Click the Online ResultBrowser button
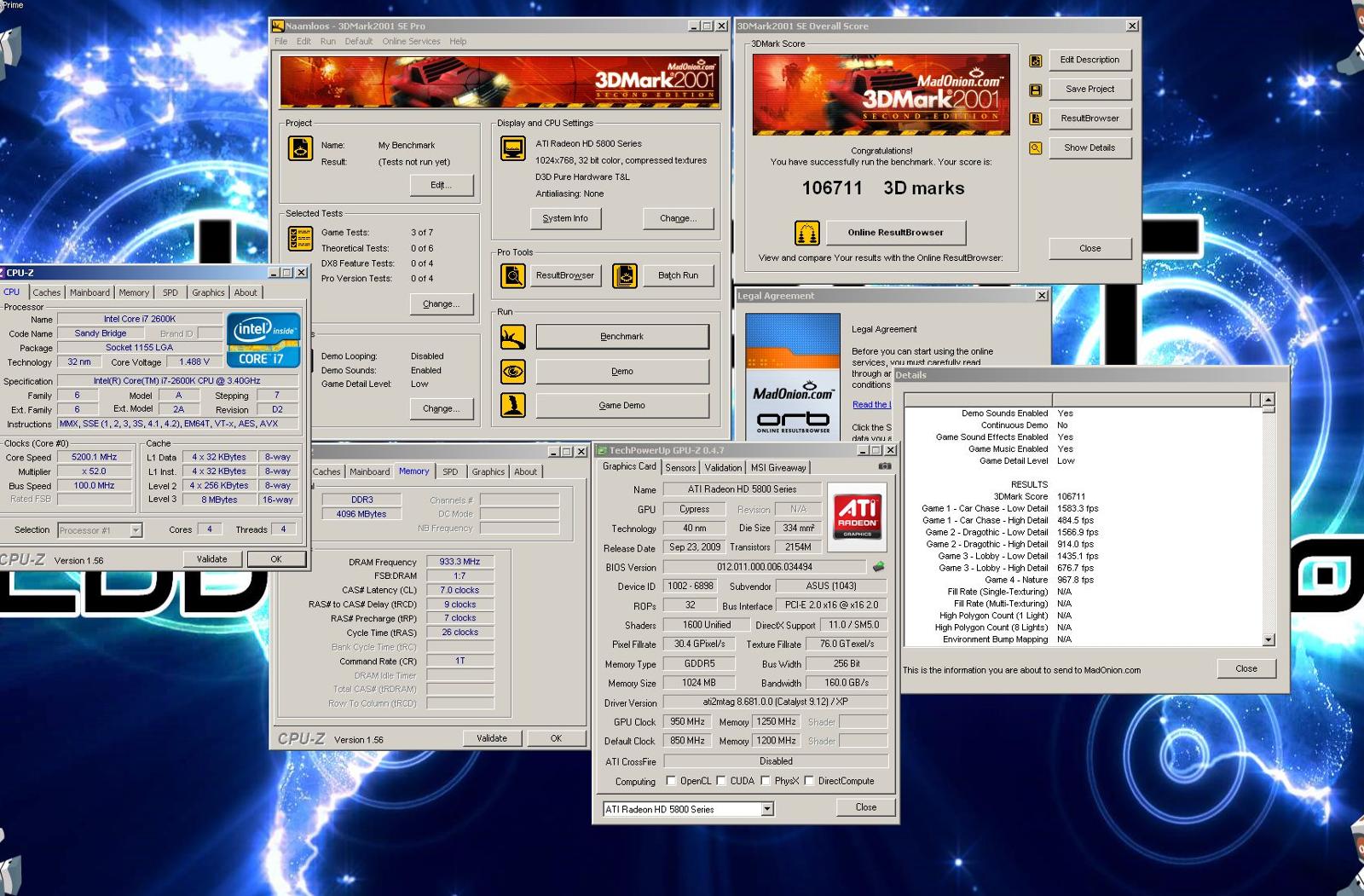Screen dimensions: 1364x896 pos(895,232)
